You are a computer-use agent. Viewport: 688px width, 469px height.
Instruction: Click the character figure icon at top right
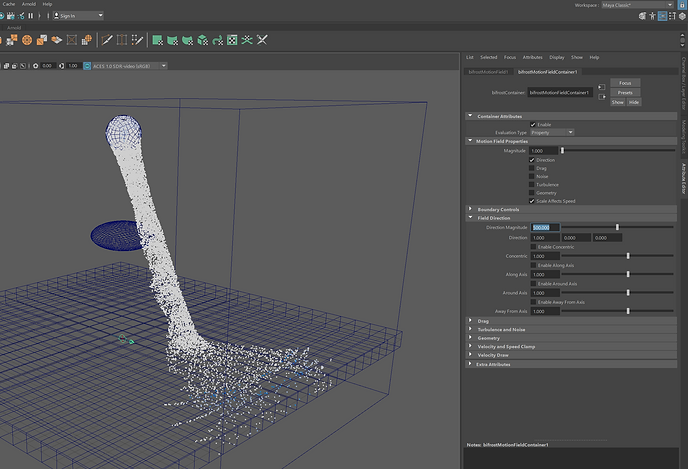click(652, 16)
